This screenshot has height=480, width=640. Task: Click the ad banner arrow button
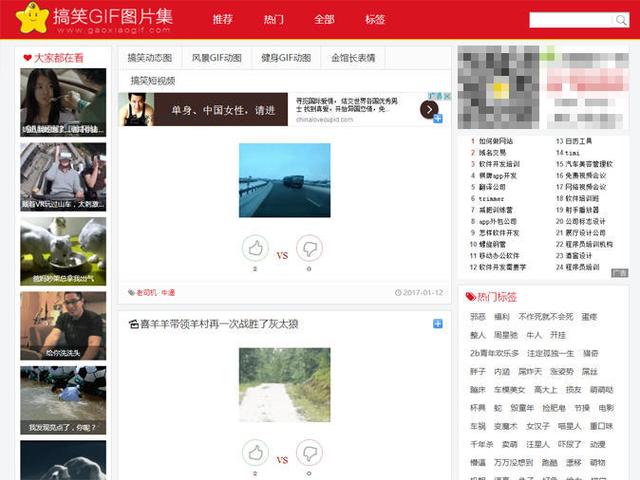[x=429, y=109]
